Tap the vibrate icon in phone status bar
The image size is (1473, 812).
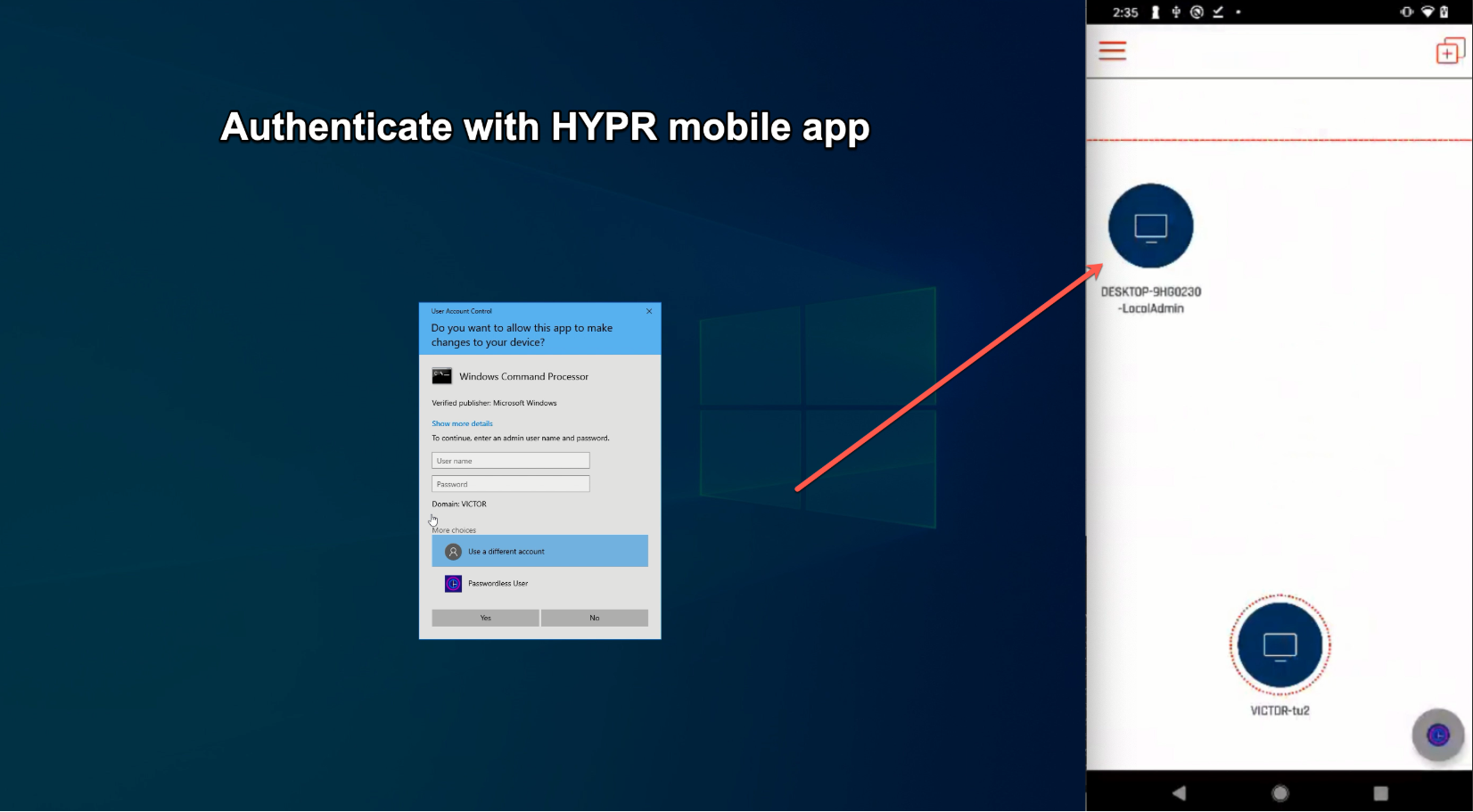pyautogui.click(x=1407, y=12)
